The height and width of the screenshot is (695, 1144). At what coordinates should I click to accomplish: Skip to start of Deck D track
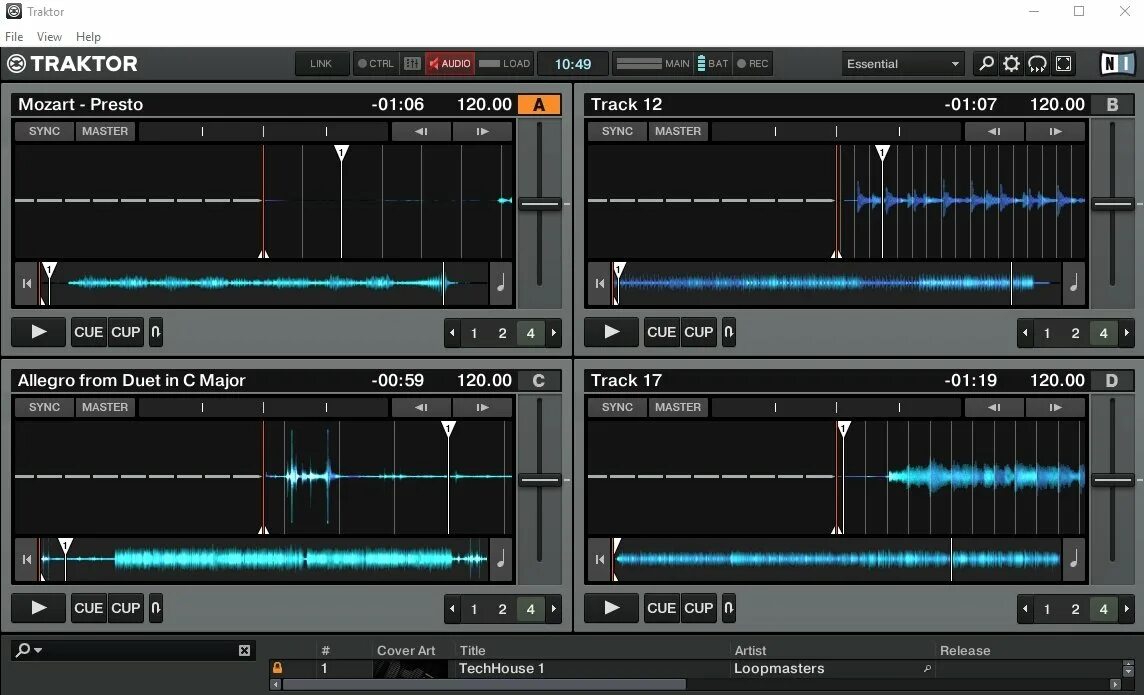[600, 559]
